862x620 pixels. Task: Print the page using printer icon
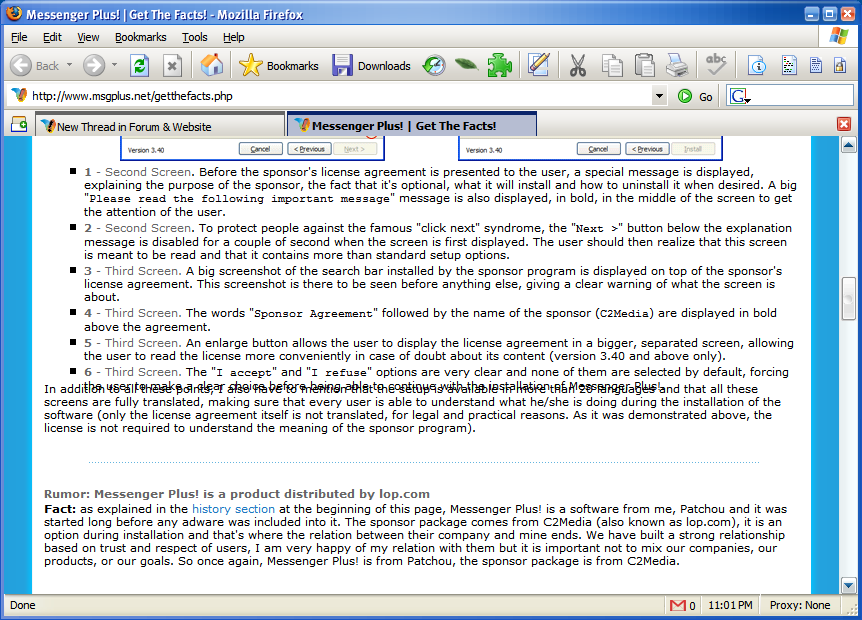[x=677, y=66]
